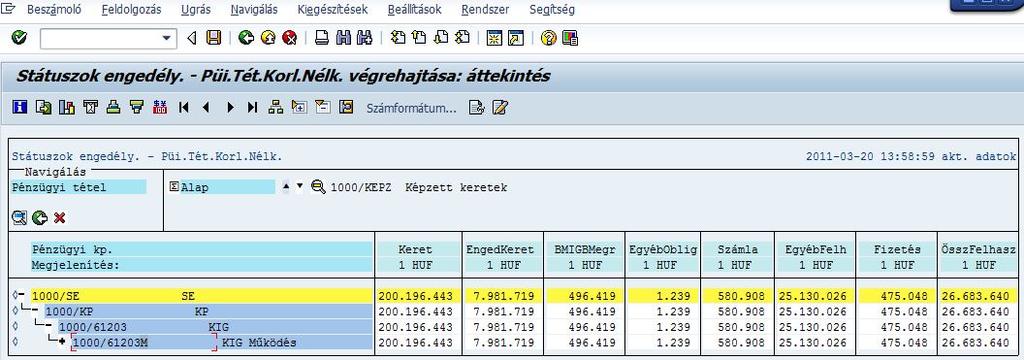Go to next page icon
The width and height of the screenshot is (1024, 360).
click(441, 39)
